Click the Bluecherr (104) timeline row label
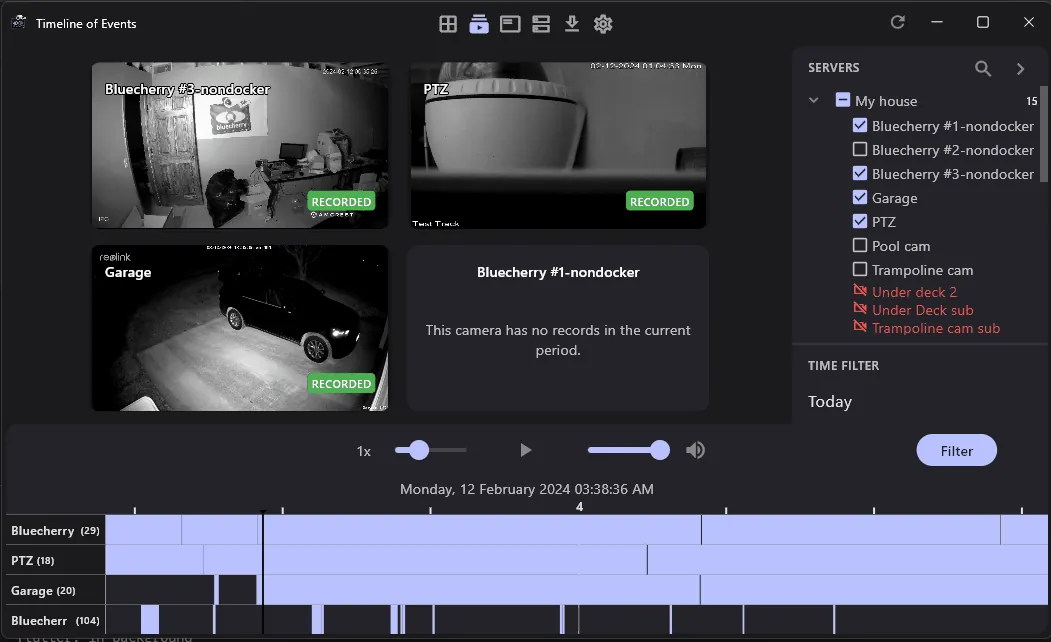Viewport: 1051px width, 642px height. 55,621
